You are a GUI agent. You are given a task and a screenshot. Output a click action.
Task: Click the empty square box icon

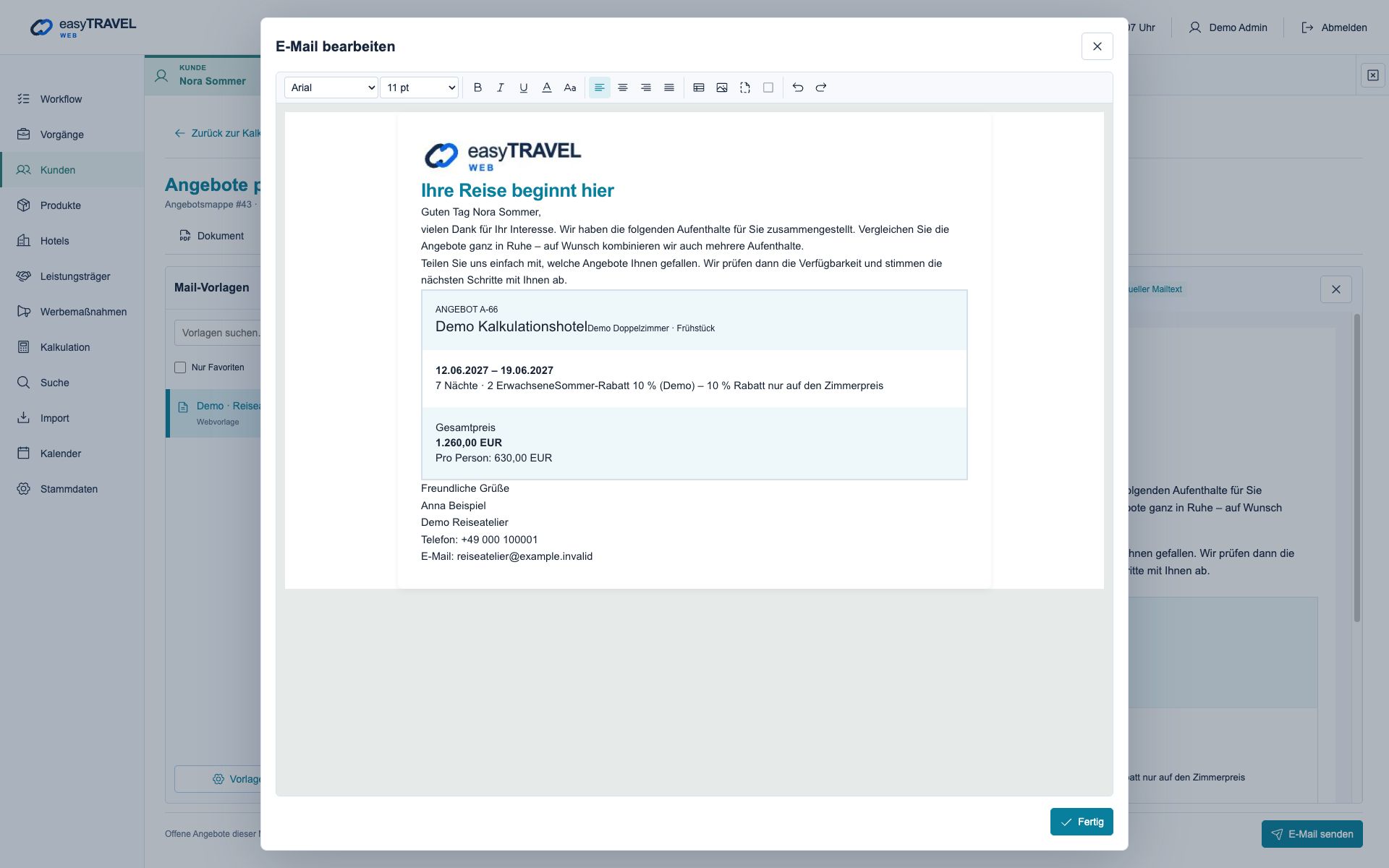768,88
